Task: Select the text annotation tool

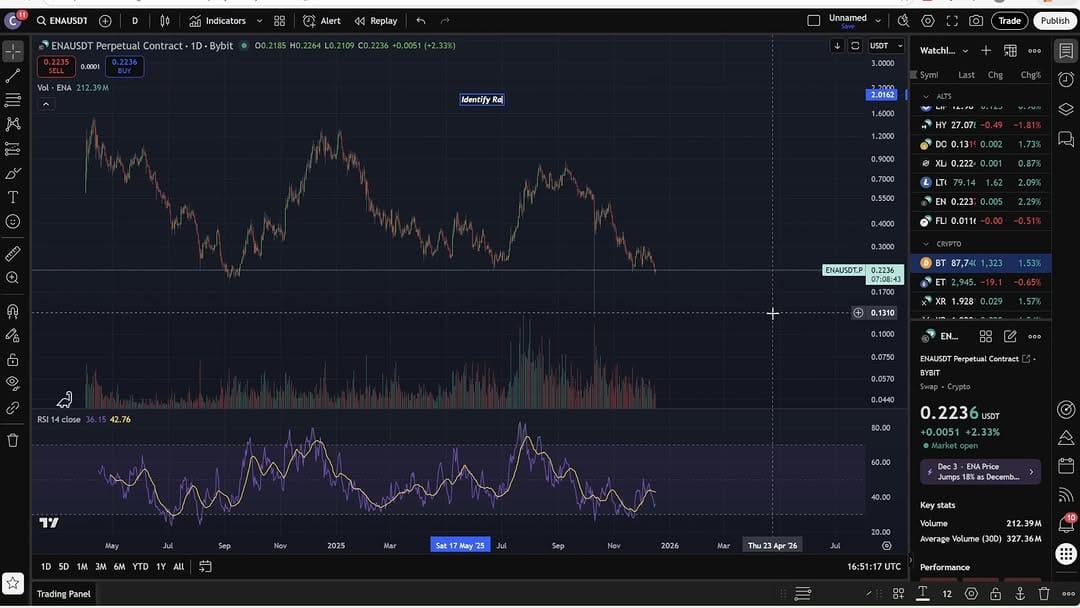Action: click(12, 197)
